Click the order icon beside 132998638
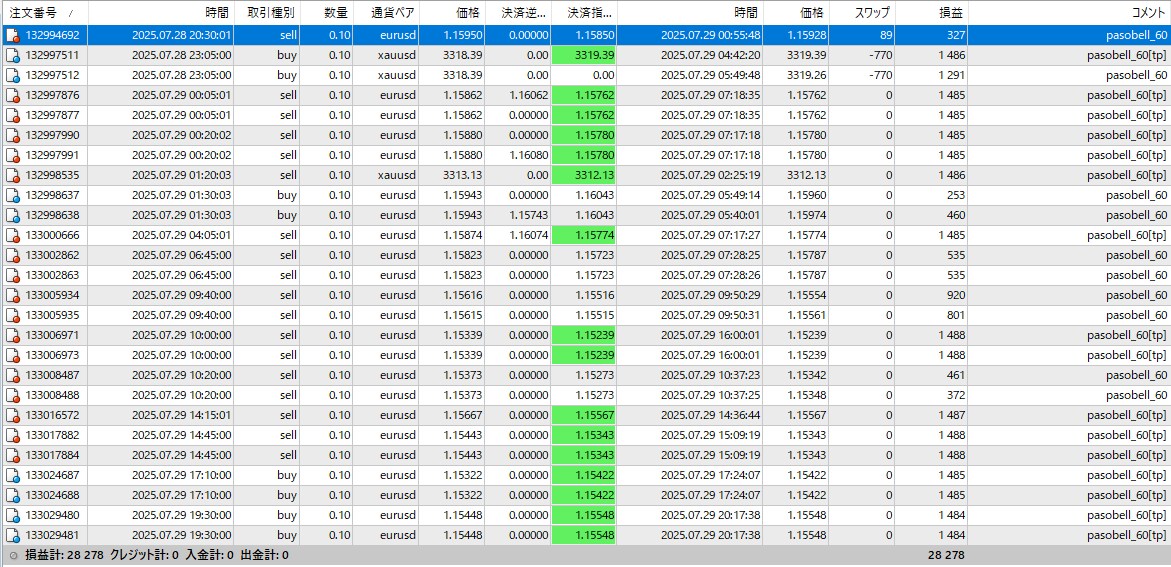 click(x=12, y=215)
